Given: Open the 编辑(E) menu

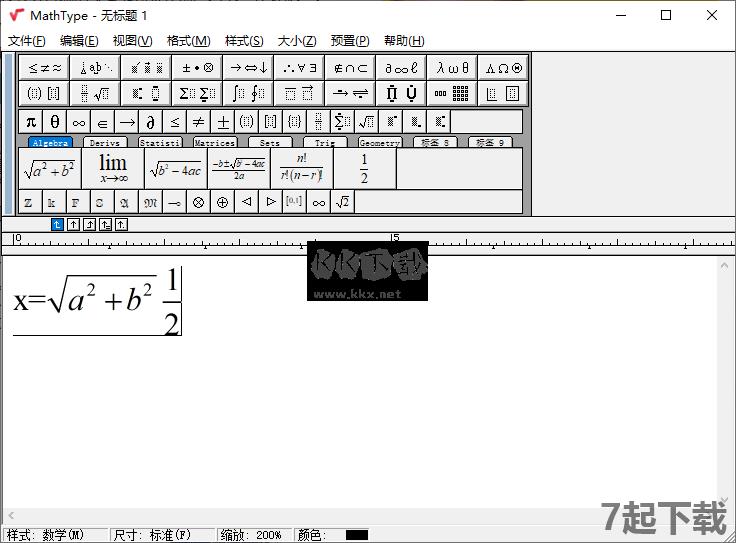Looking at the screenshot, I should tap(79, 41).
